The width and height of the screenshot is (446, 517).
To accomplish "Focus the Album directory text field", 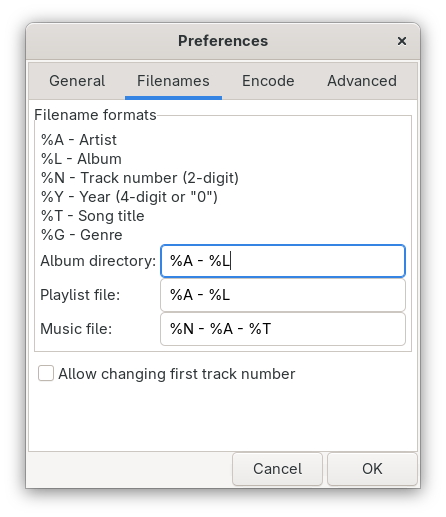I will tap(283, 261).
